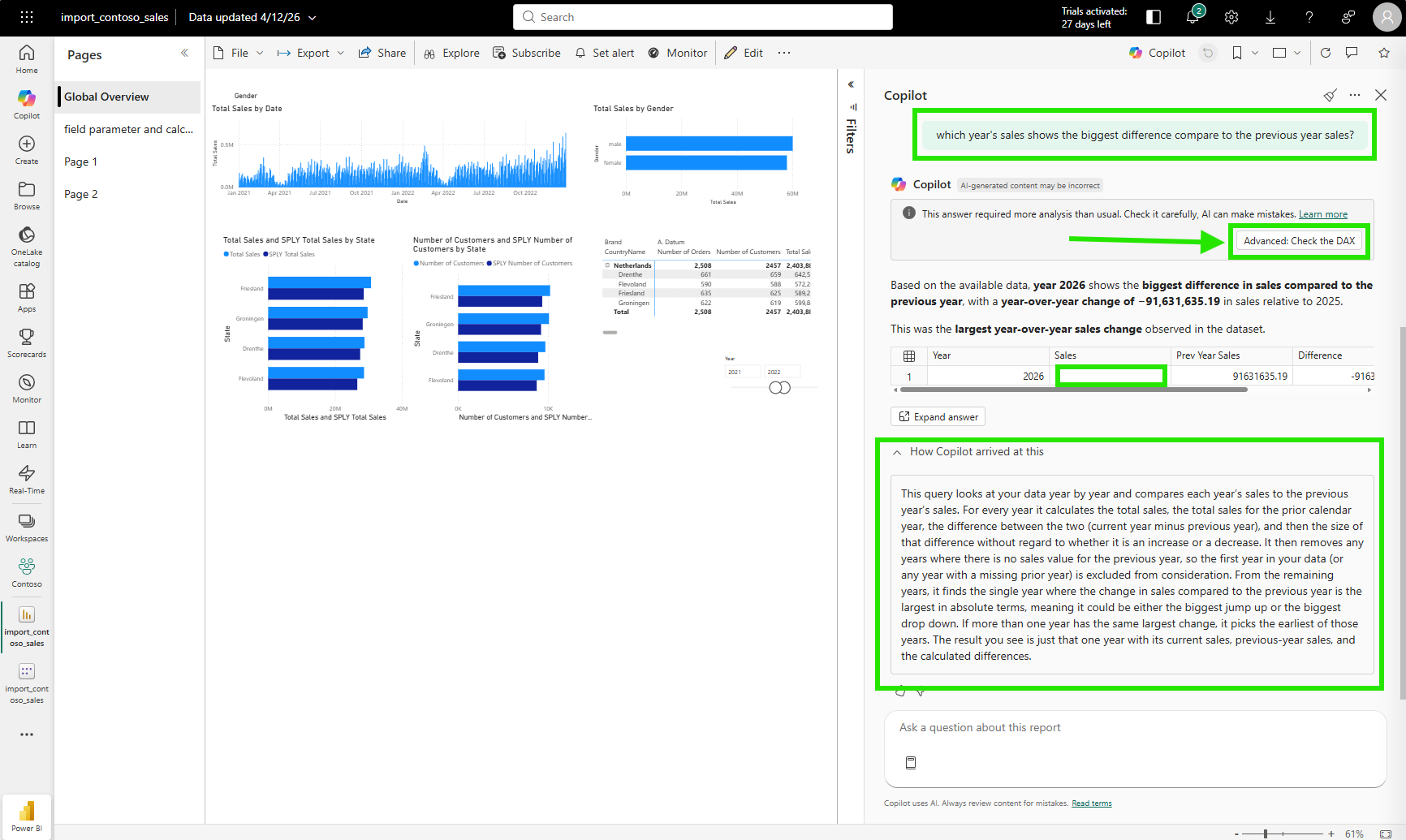Image resolution: width=1406 pixels, height=840 pixels.
Task: Open Scorecards in the left navigation
Action: tap(27, 343)
